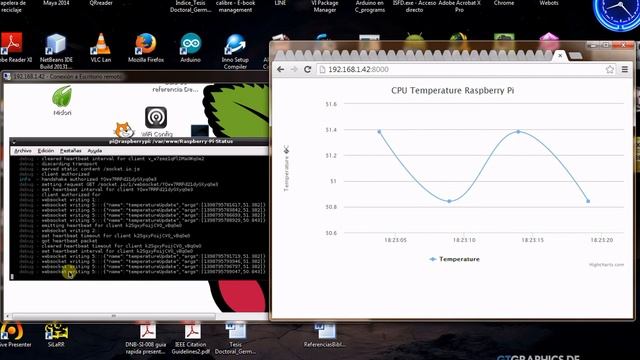Click remote desktop window title bar
Screen dimensions: 640x360
[135, 76]
